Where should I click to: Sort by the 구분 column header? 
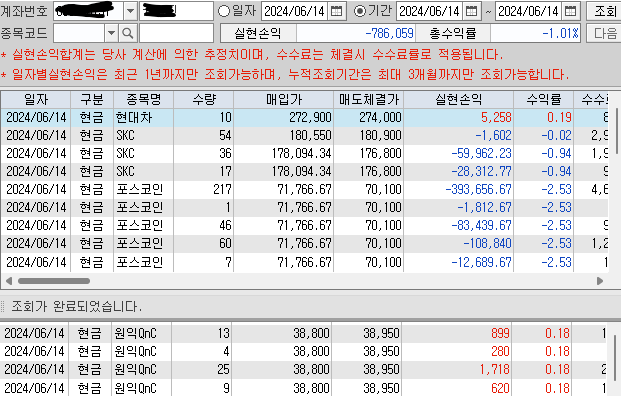pyautogui.click(x=92, y=99)
